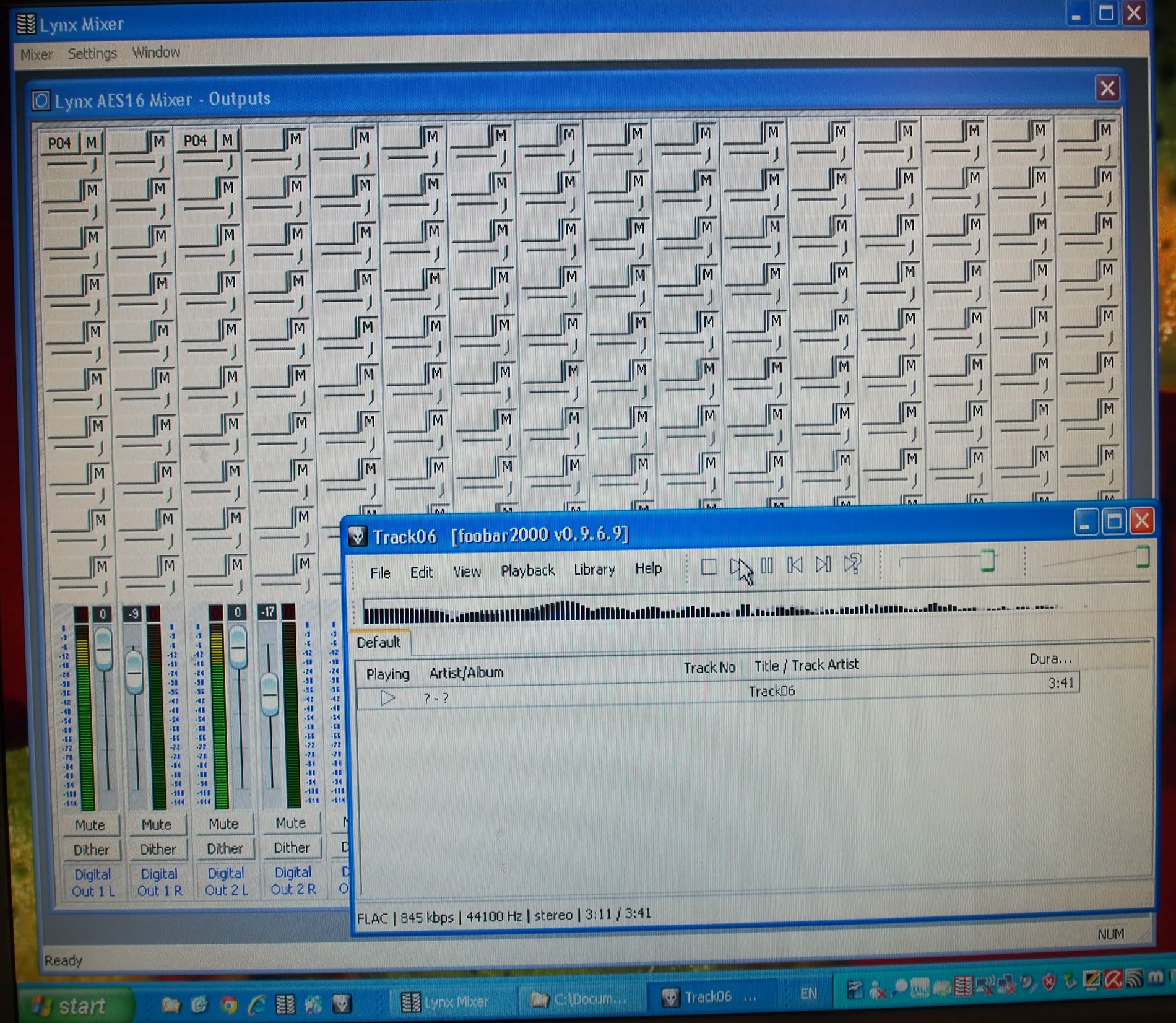Click the Play button in foobar2000 toolbar
Image resolution: width=1176 pixels, height=1023 pixels.
point(737,566)
